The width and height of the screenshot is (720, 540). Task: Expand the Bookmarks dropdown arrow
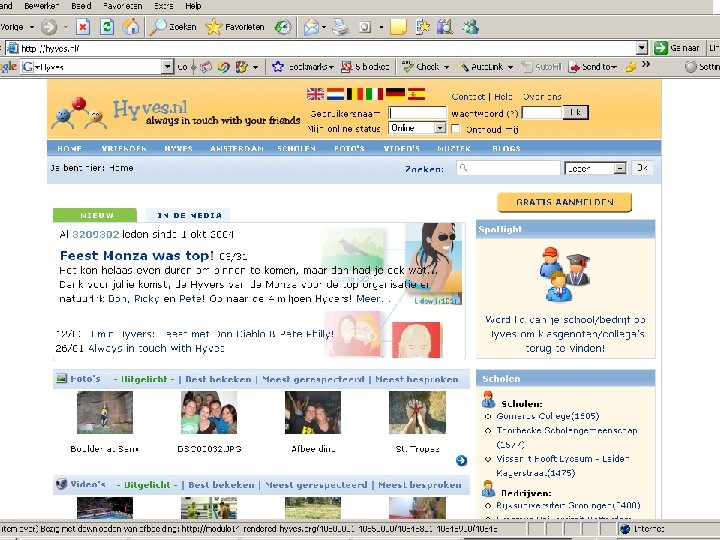tap(331, 67)
